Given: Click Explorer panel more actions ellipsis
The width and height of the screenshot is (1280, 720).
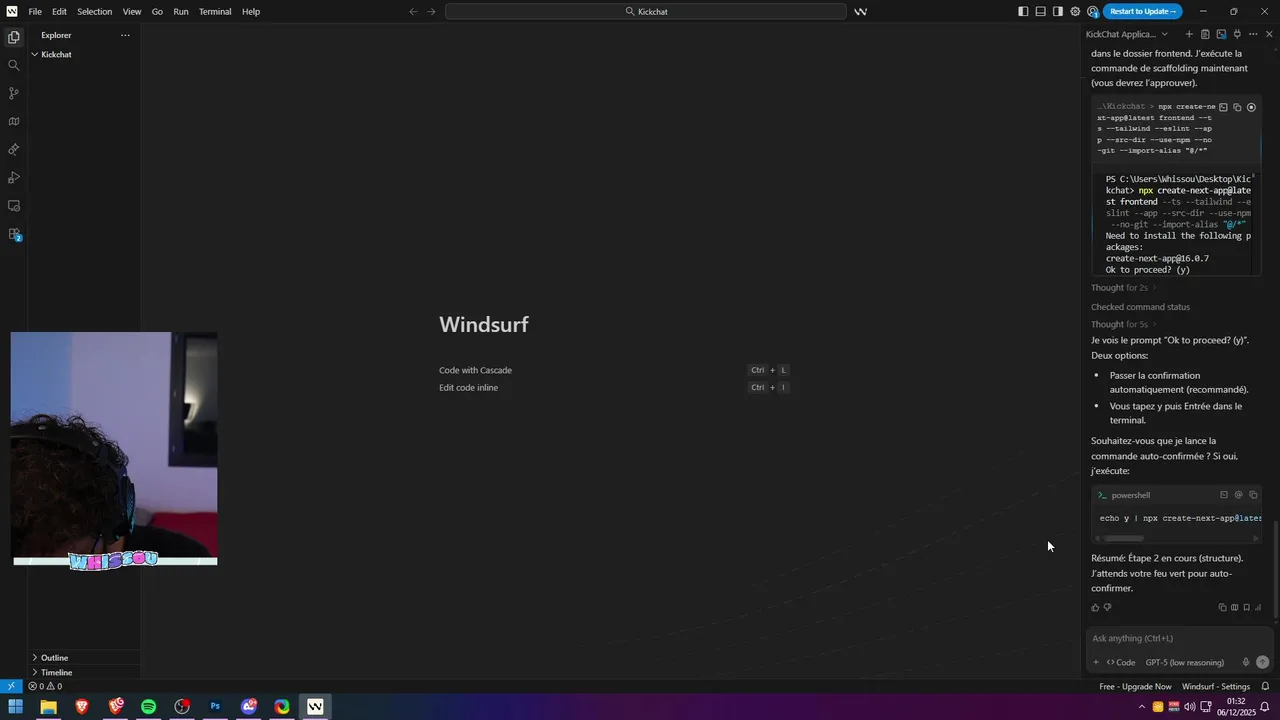Looking at the screenshot, I should coord(125,35).
